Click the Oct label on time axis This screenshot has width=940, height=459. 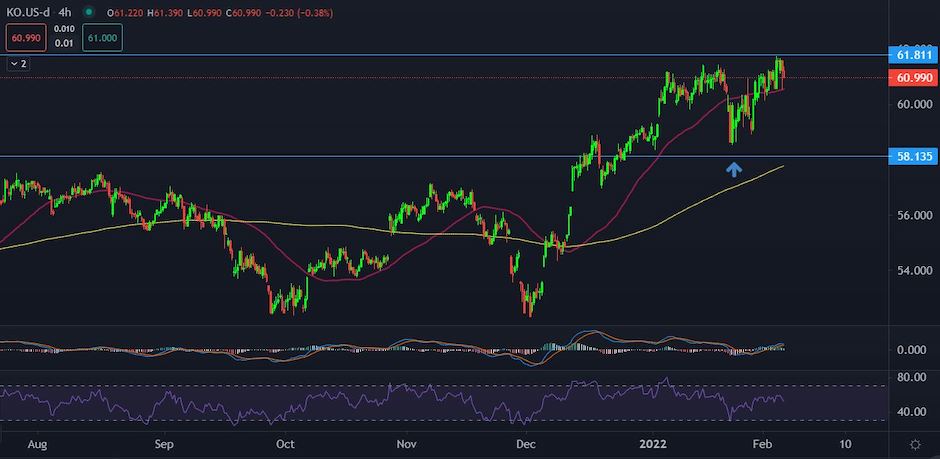tap(285, 442)
